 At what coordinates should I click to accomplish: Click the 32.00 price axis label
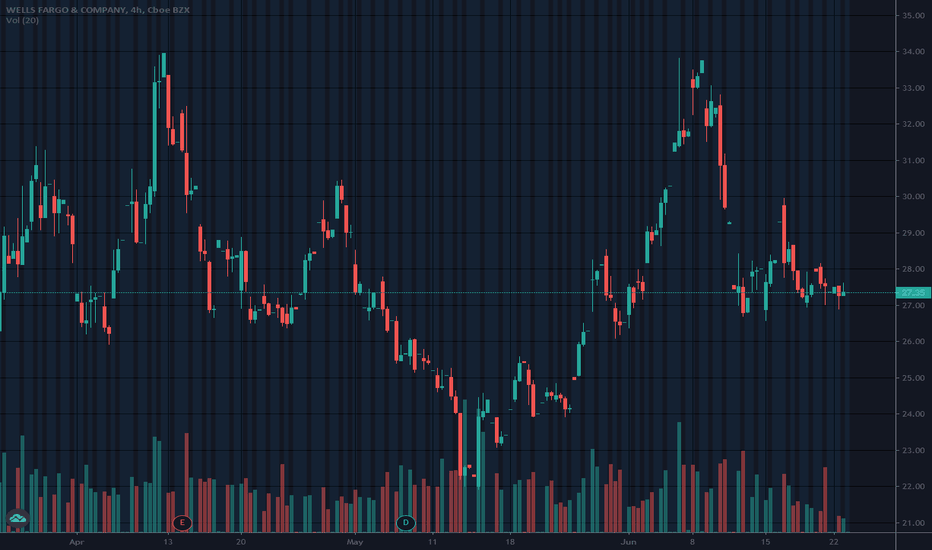point(913,124)
